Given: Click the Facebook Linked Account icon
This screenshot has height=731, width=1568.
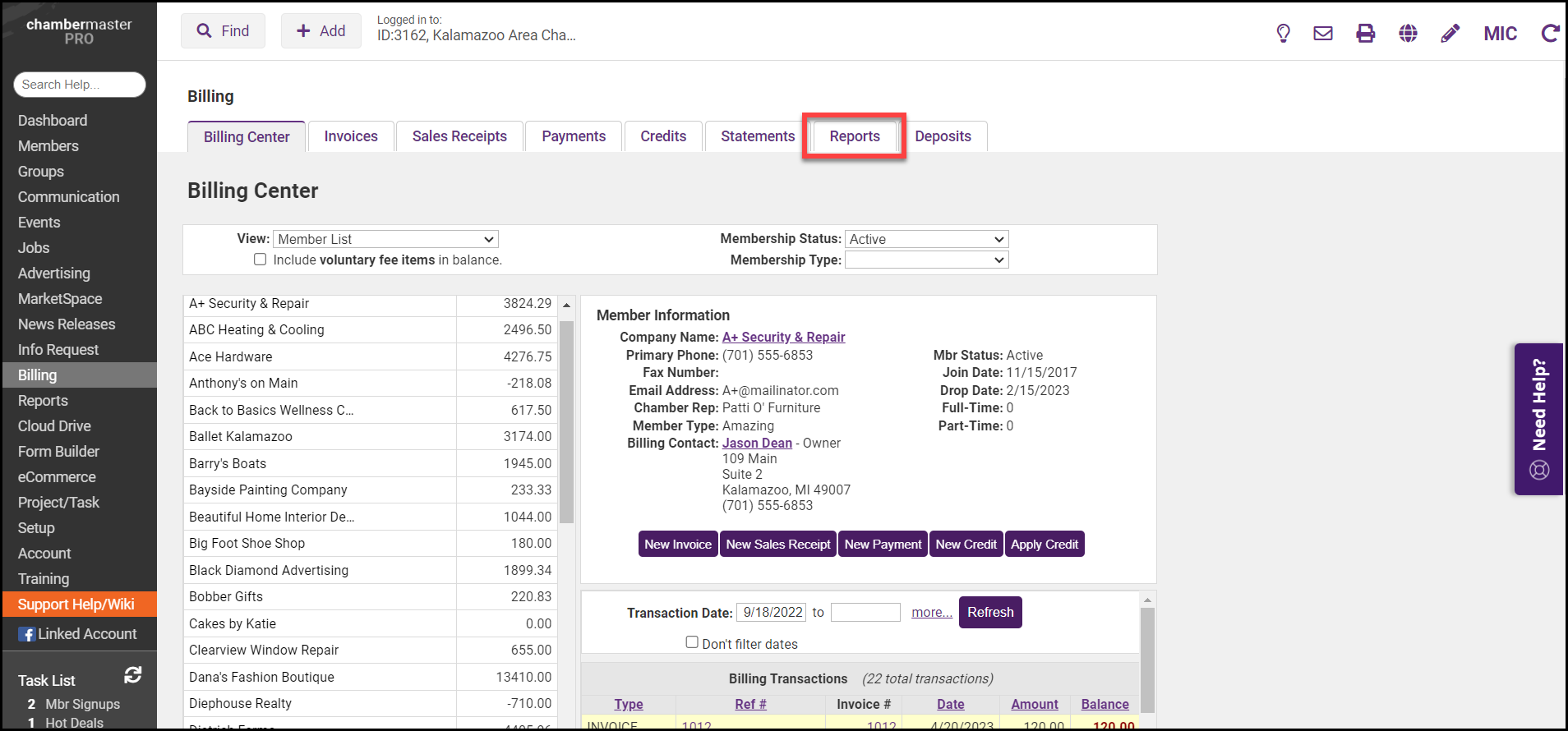Looking at the screenshot, I should point(27,634).
